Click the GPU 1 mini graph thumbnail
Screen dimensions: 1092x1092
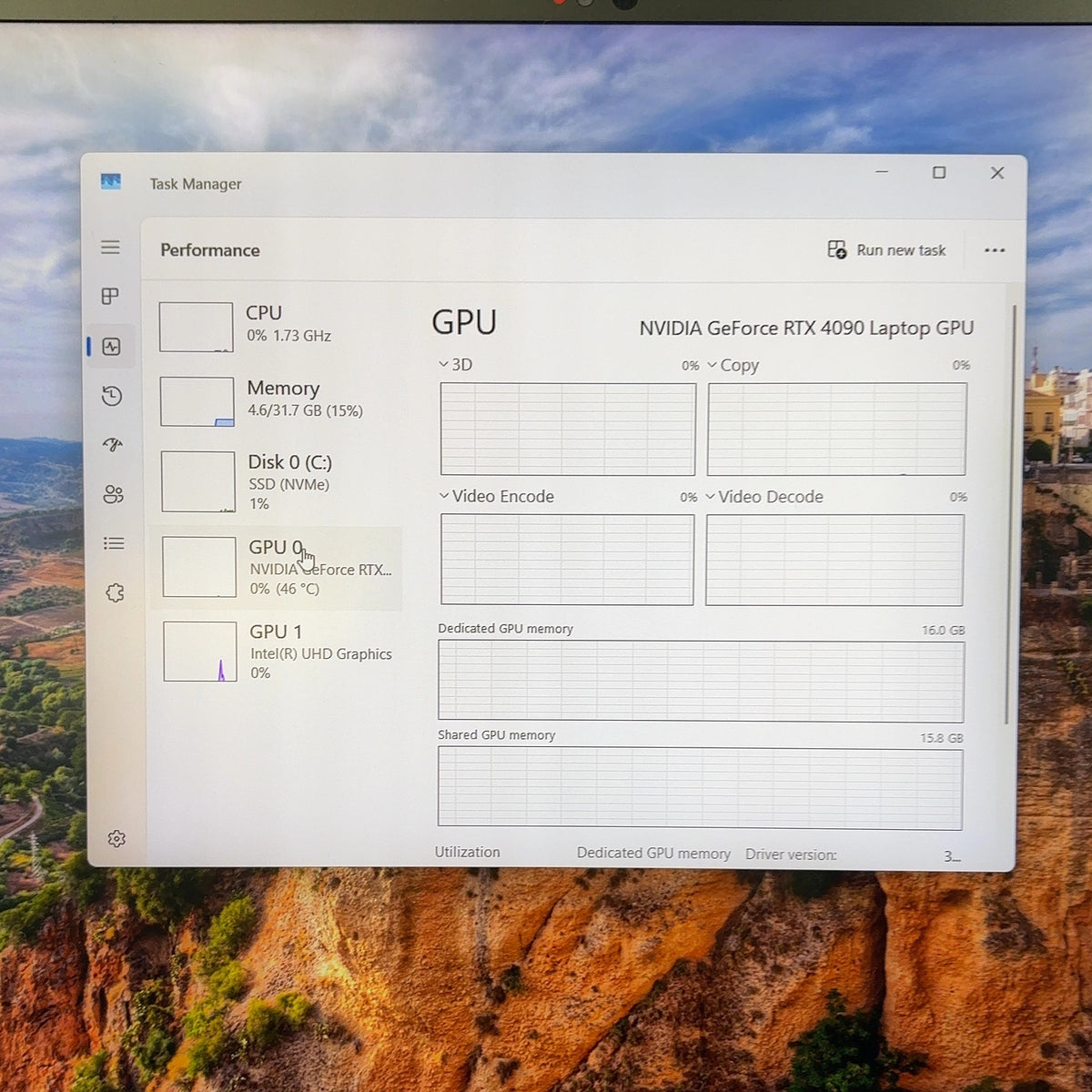pos(200,652)
